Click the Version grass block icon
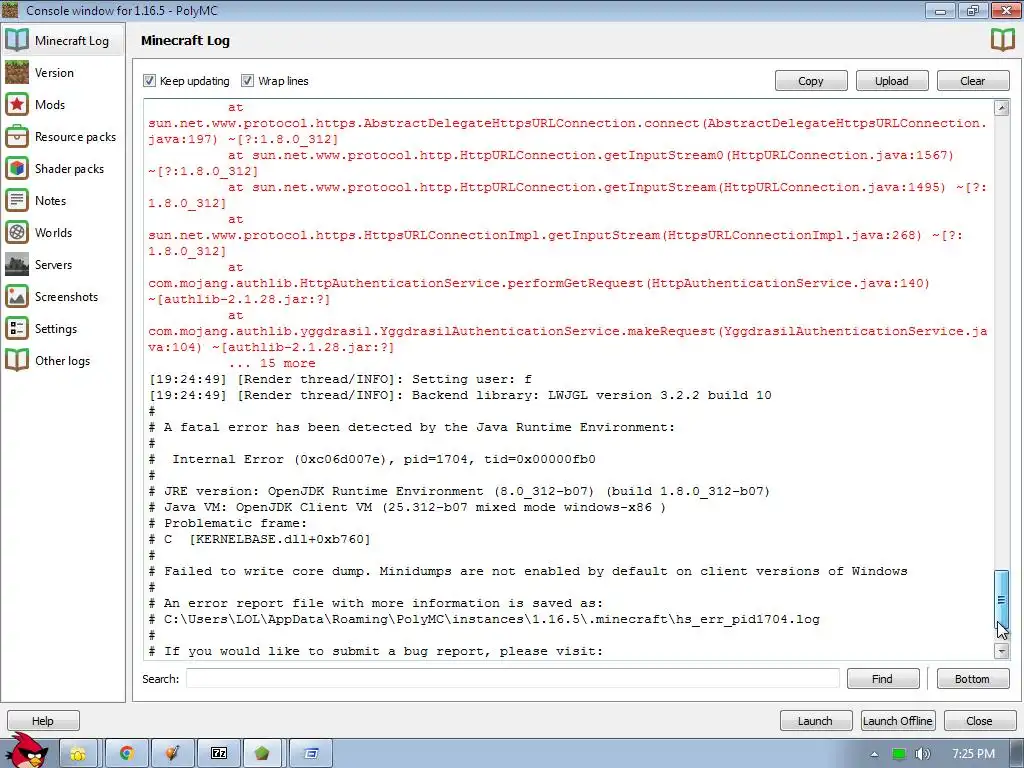The height and width of the screenshot is (768, 1024). click(17, 72)
